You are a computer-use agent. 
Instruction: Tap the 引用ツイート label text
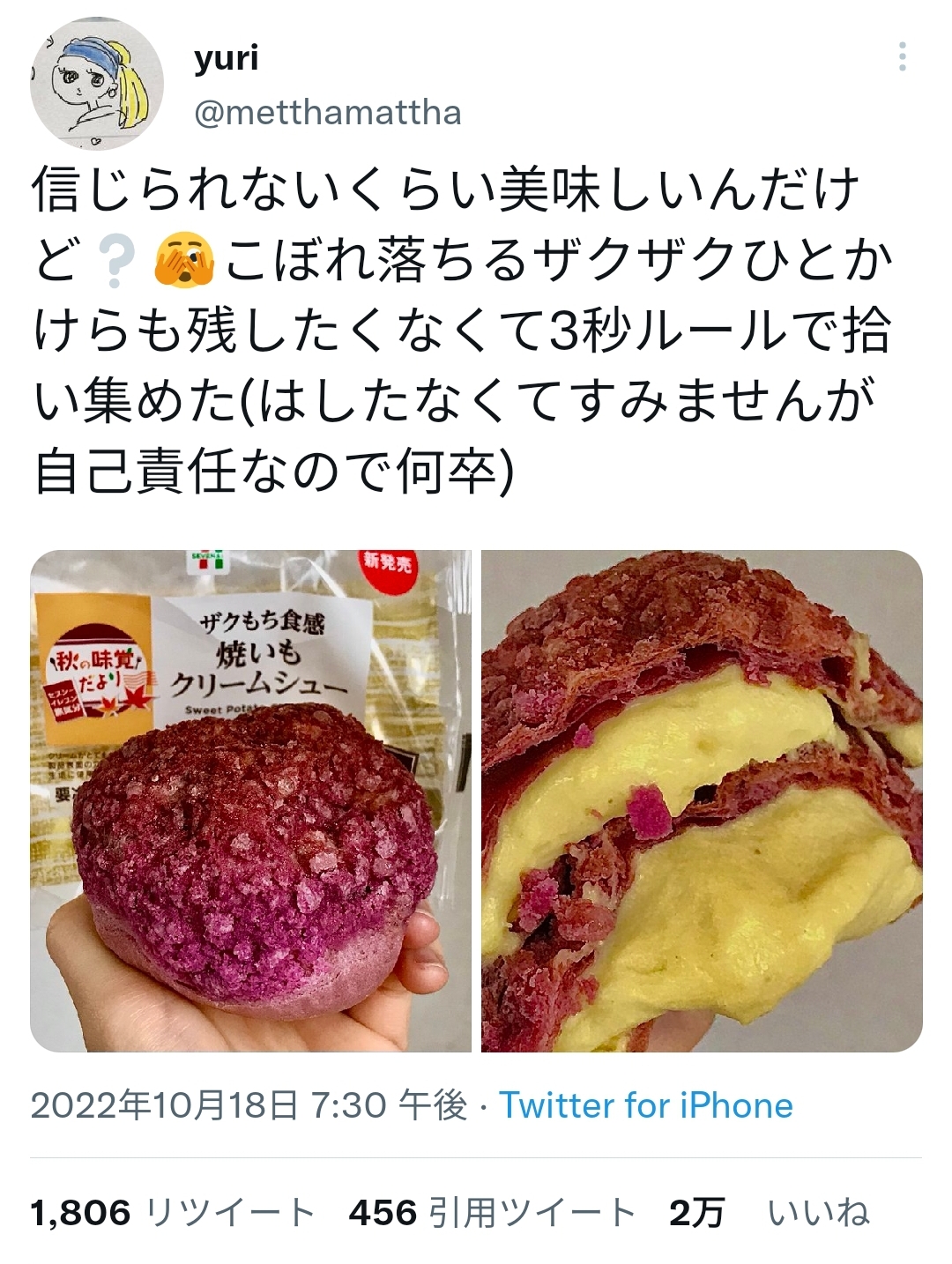[x=532, y=1213]
